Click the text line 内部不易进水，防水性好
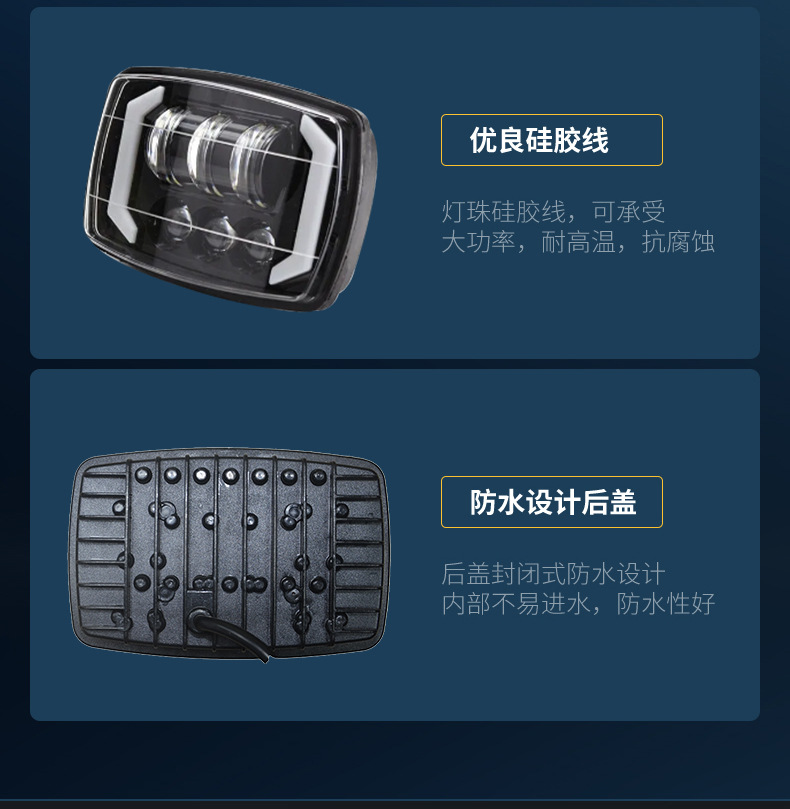790x809 pixels. [578, 604]
